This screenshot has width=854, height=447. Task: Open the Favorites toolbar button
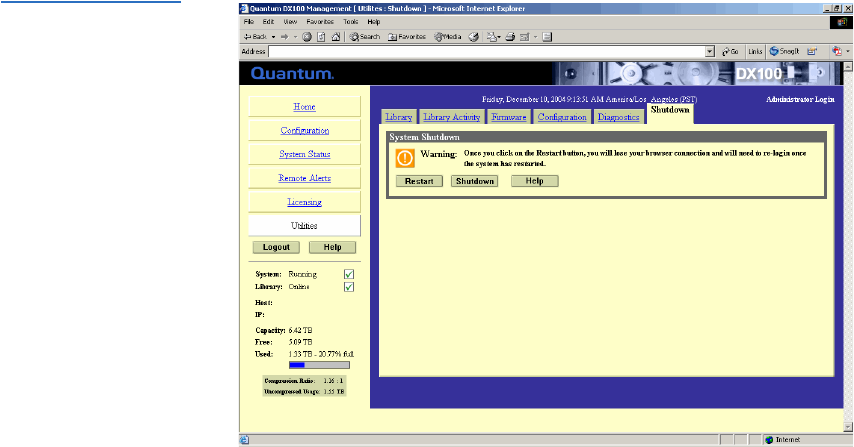(407, 36)
